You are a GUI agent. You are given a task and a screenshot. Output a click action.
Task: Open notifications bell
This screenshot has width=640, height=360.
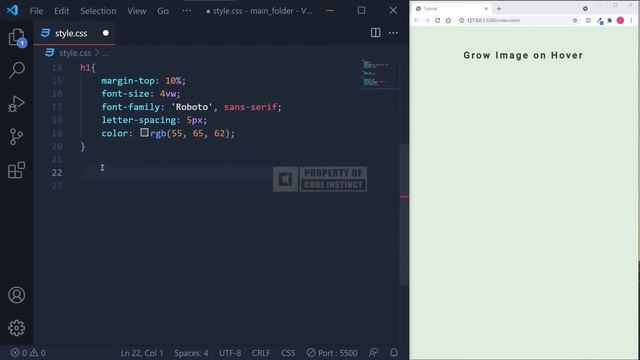(x=394, y=353)
